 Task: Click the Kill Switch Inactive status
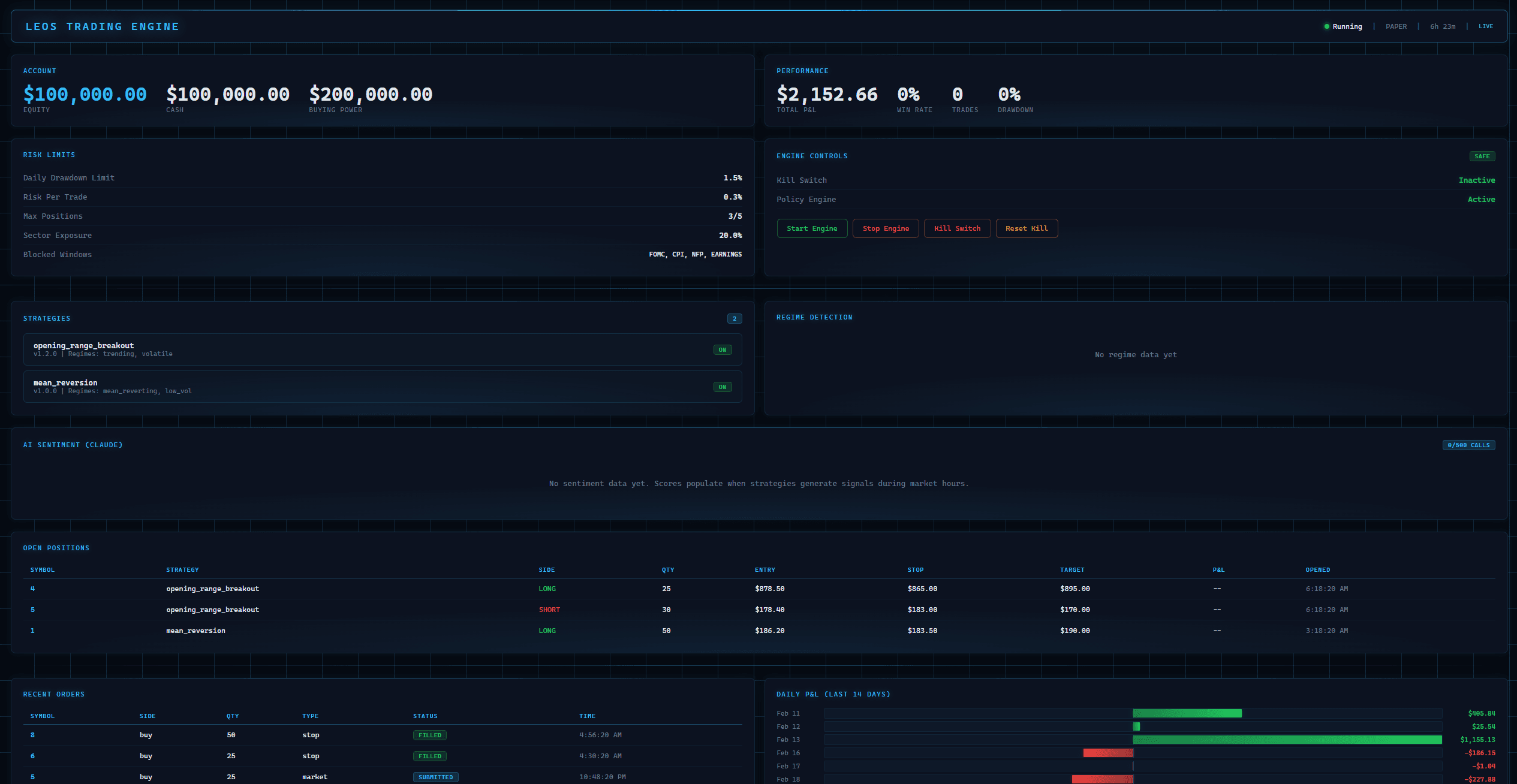point(1477,180)
